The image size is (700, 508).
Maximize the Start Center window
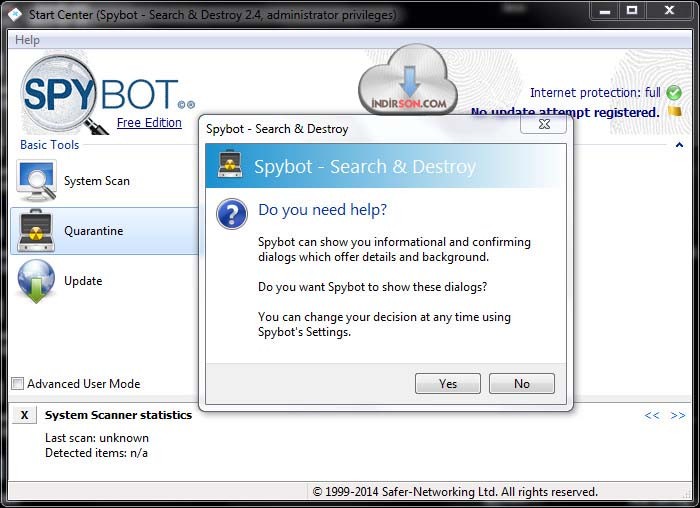[632, 11]
